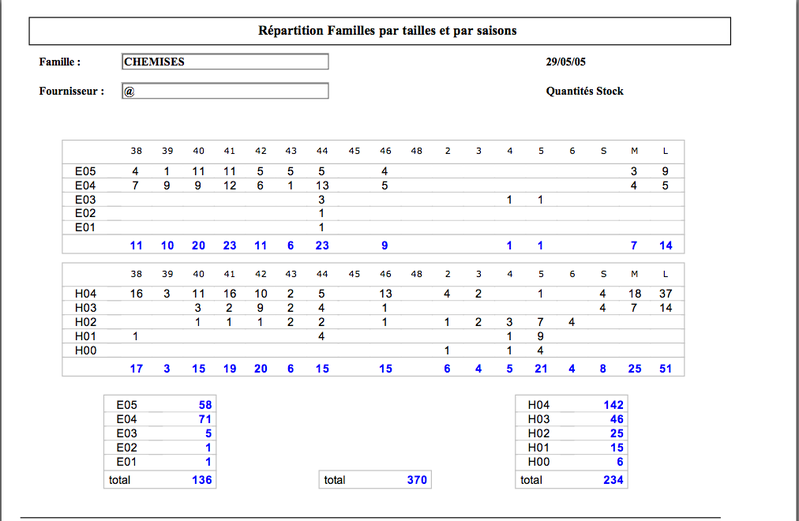Click the blue column total 14 in upper grid
The image size is (799, 521).
coord(665,246)
